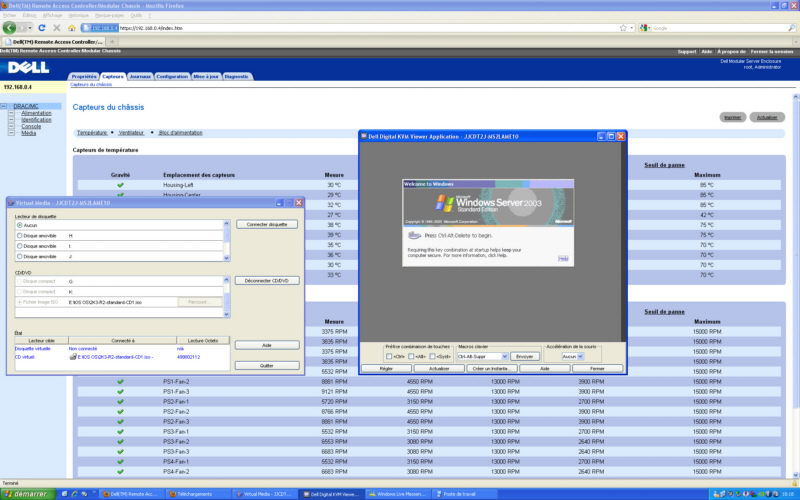Select the Aucun floppy radio button

click(20, 225)
